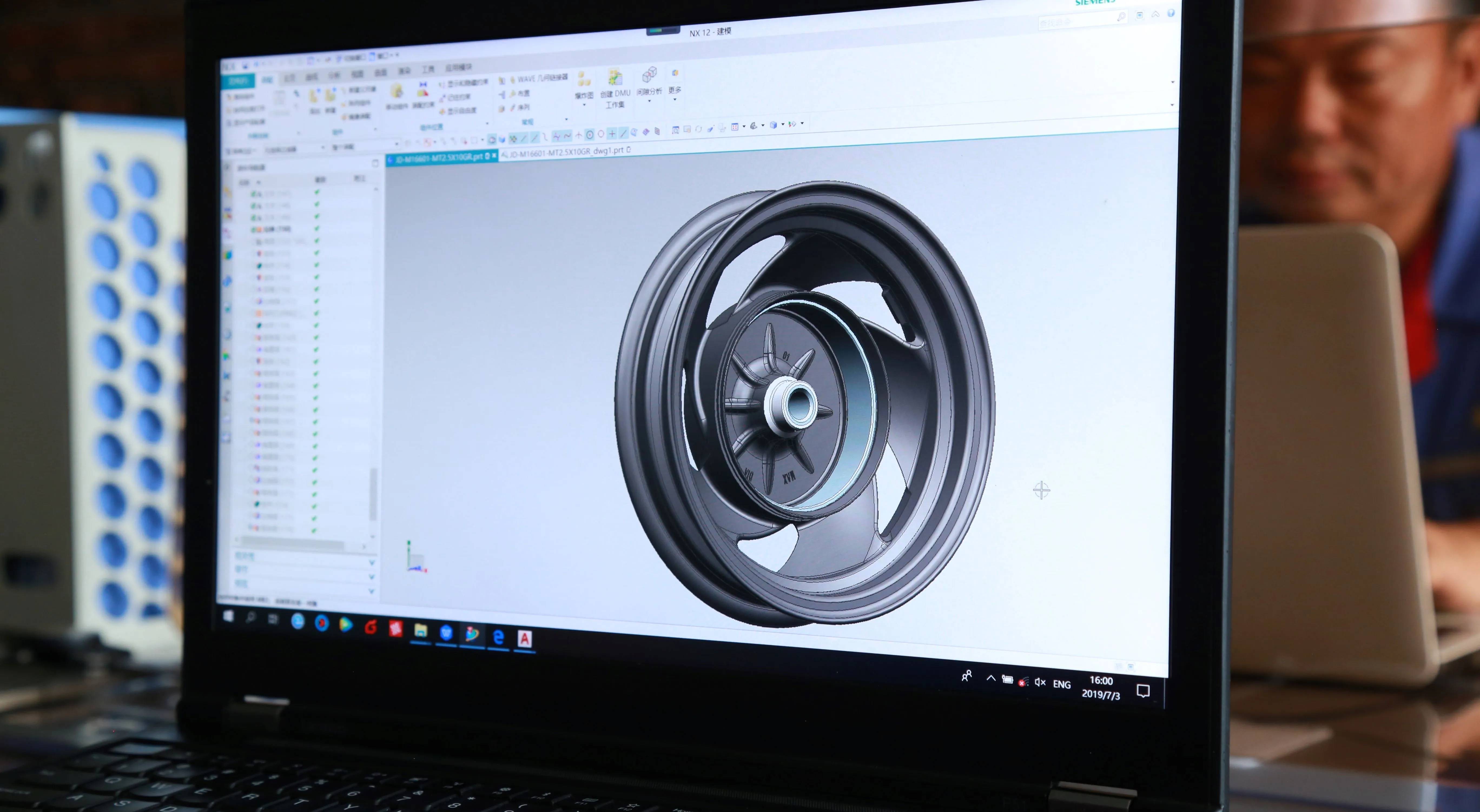1480x812 pixels.
Task: Click the Exploded Views icon
Action: (x=584, y=80)
